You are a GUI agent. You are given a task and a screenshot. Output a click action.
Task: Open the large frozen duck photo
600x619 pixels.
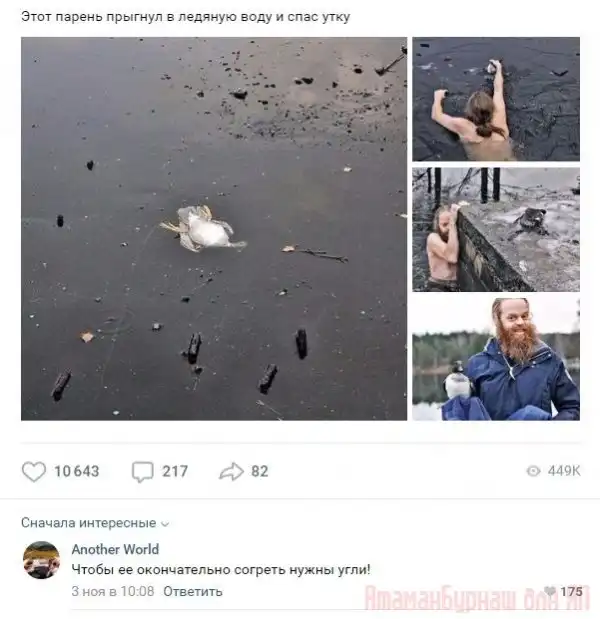[x=214, y=229]
